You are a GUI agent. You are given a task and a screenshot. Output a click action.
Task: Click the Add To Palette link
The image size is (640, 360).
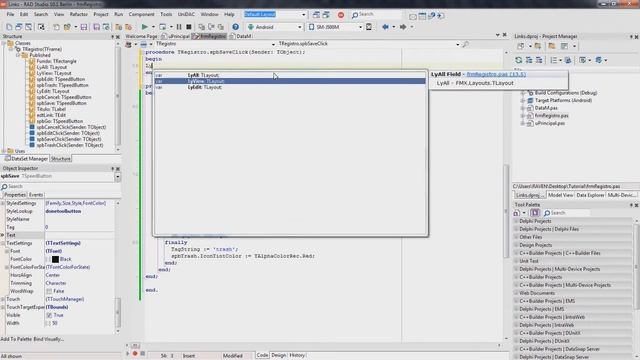point(16,339)
